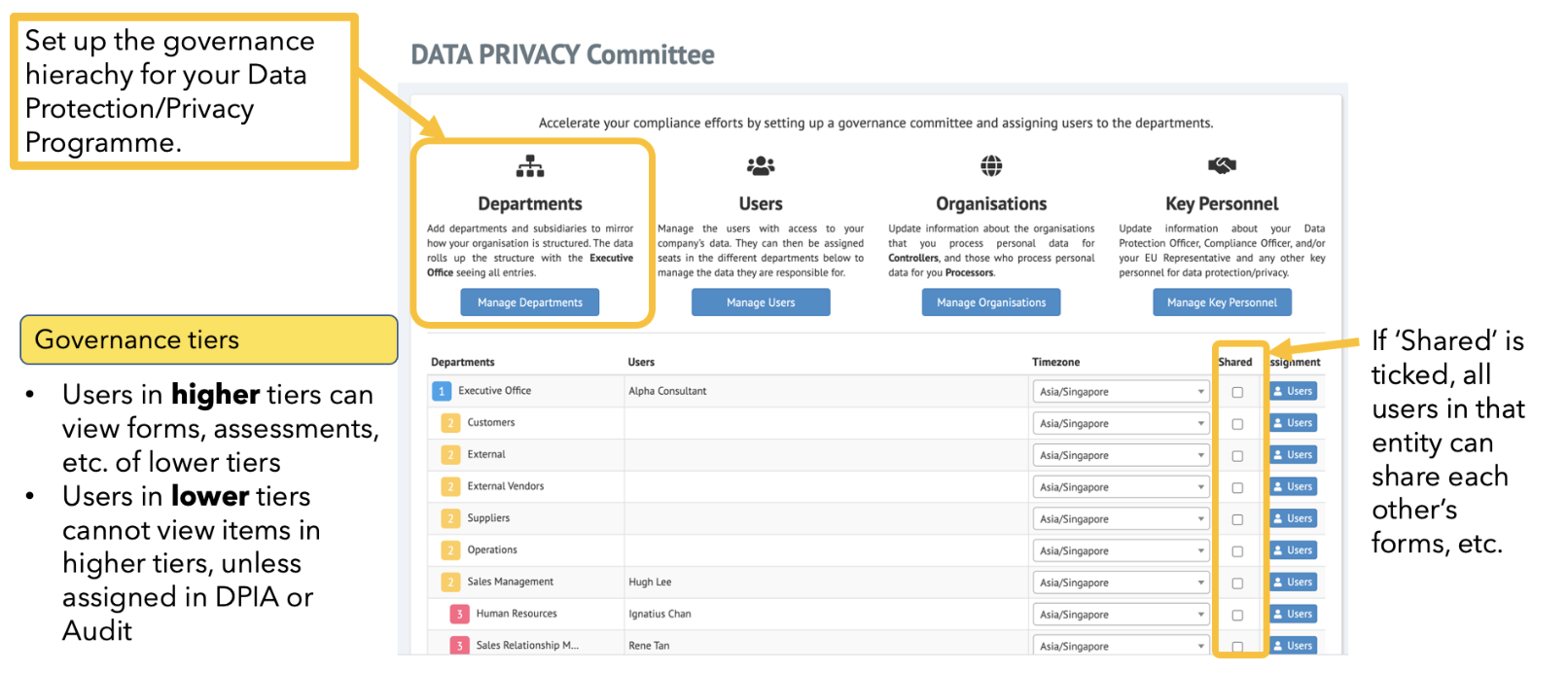Select tier 2 badge for Customers
This screenshot has height=673, width=1568.
click(450, 423)
